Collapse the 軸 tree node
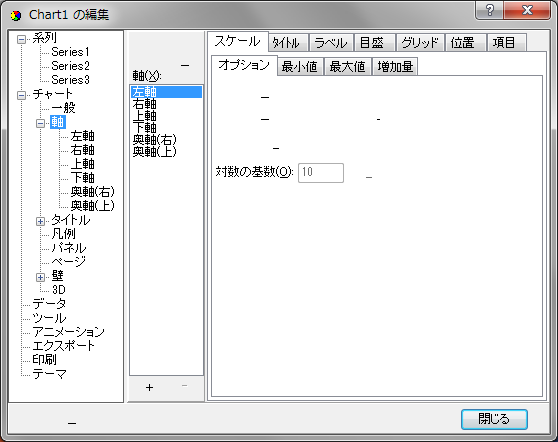Viewport: 558px width, 442px height. point(41,123)
